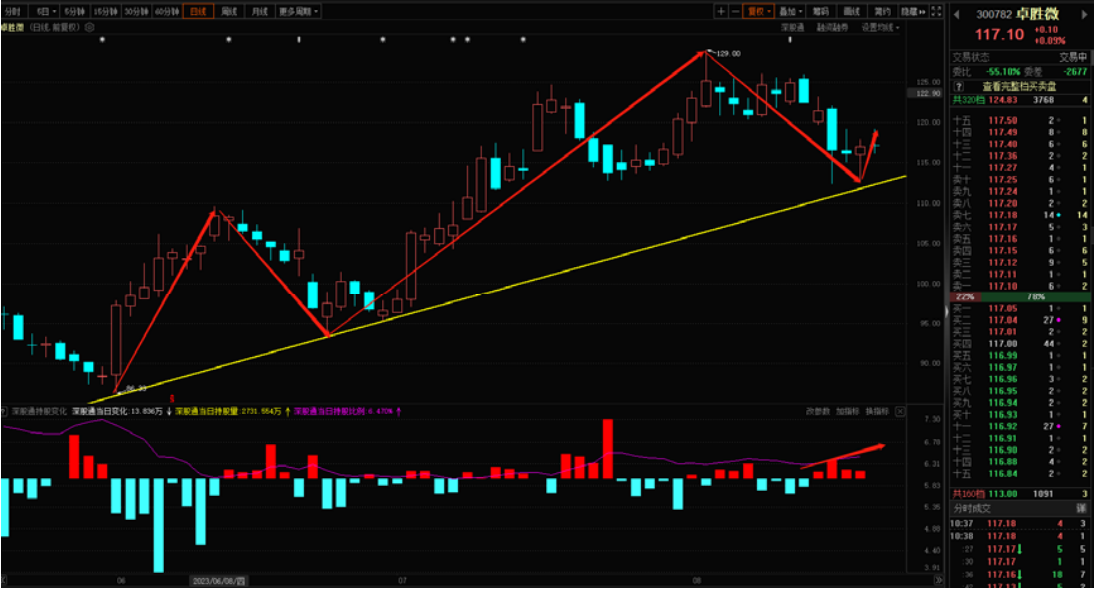1095x589 pixels.
Task: Switch to the 周线 weekly chart tab
Action: (x=229, y=11)
